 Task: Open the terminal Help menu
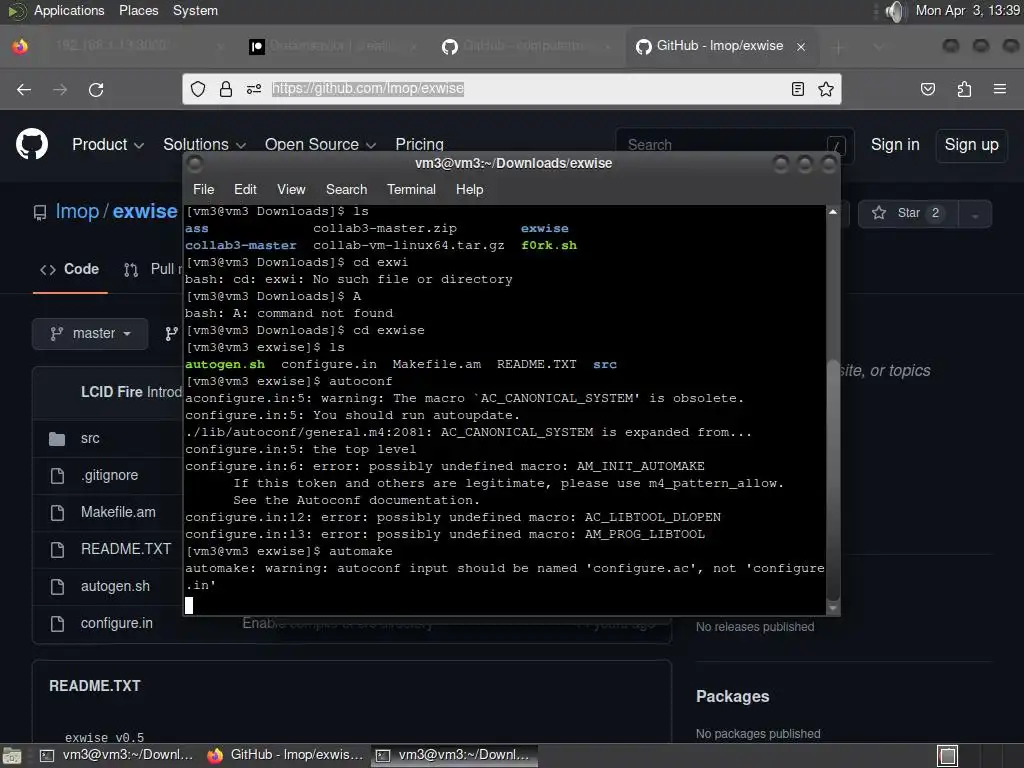470,189
